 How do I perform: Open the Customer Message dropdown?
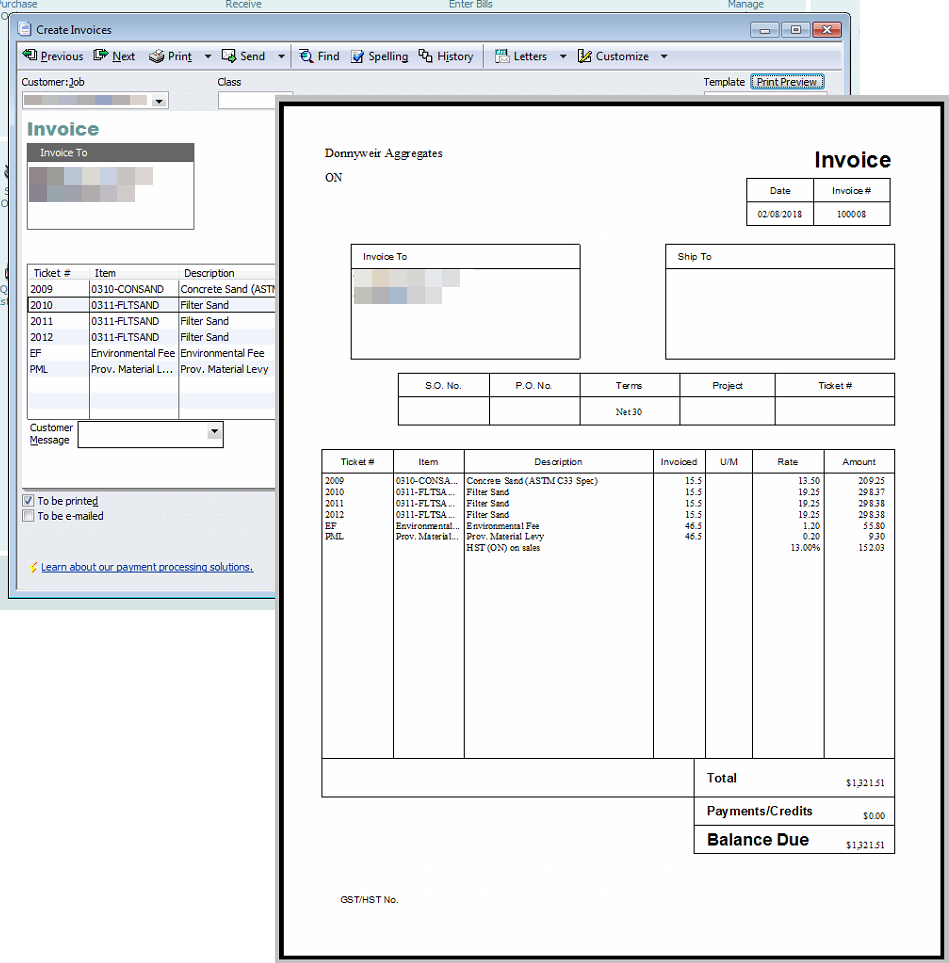coord(214,432)
